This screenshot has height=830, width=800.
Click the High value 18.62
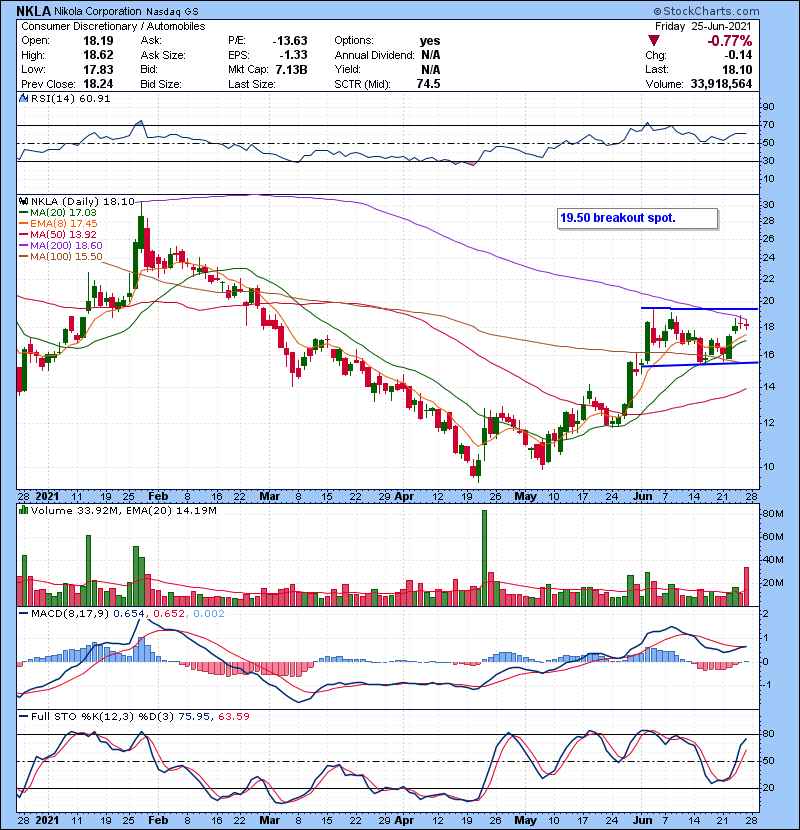pyautogui.click(x=98, y=55)
